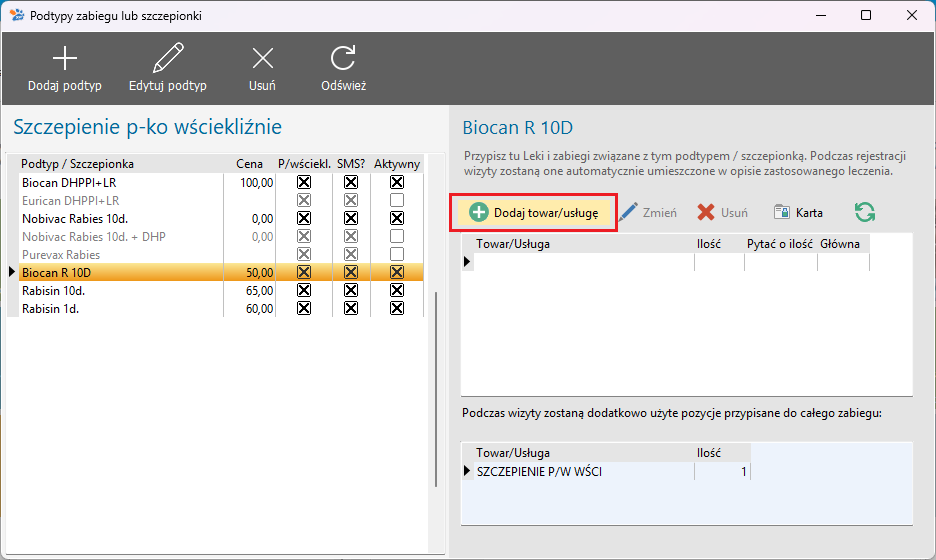Click the SMS? column header

[x=351, y=164]
